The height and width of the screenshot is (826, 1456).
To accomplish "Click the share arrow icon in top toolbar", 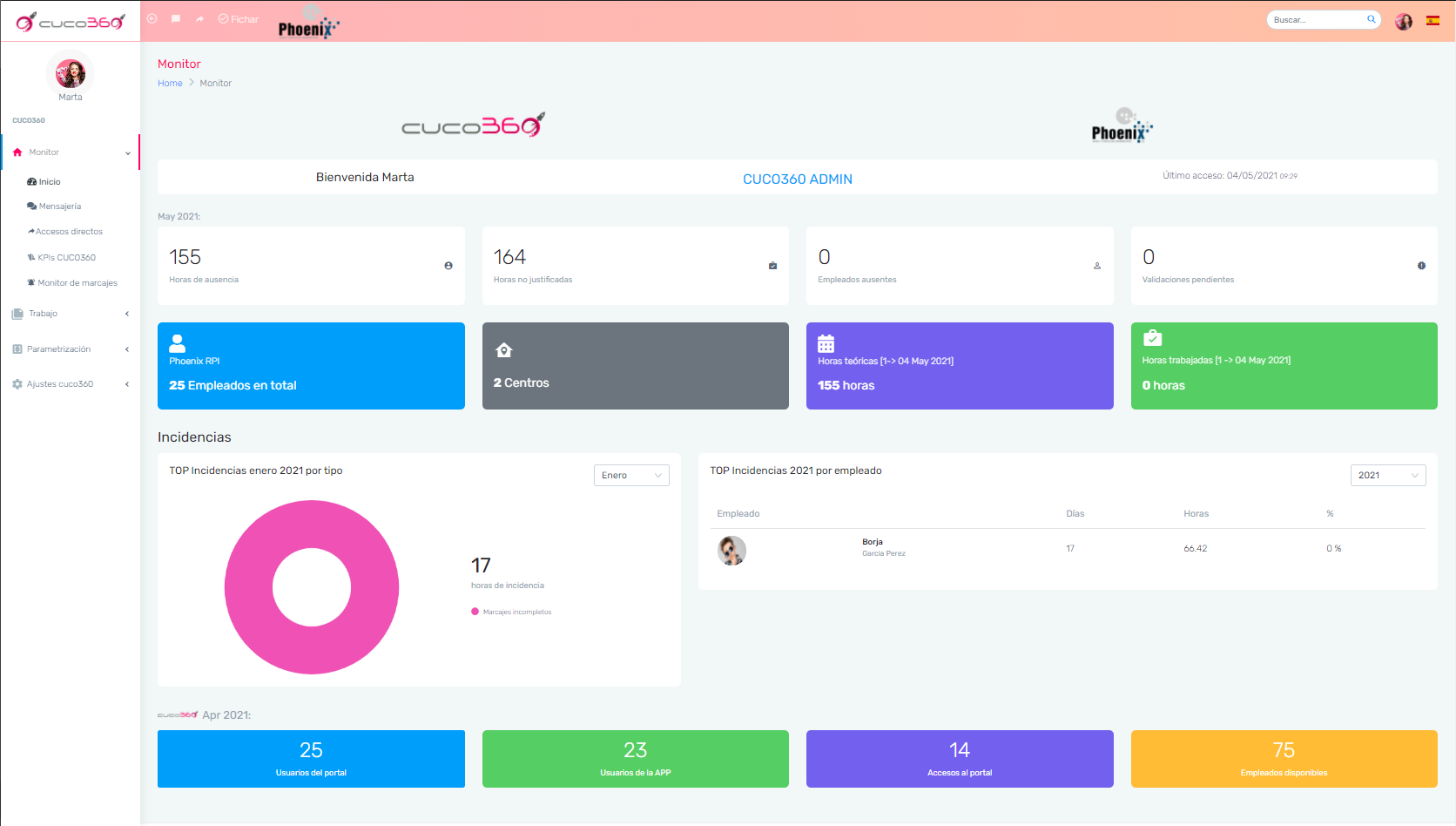I will (x=199, y=18).
